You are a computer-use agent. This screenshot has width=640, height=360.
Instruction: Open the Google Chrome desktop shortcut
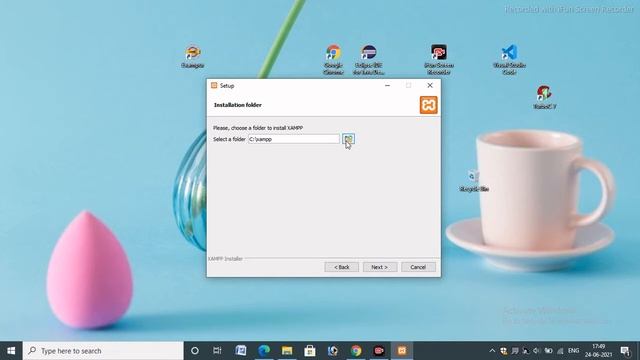[333, 60]
